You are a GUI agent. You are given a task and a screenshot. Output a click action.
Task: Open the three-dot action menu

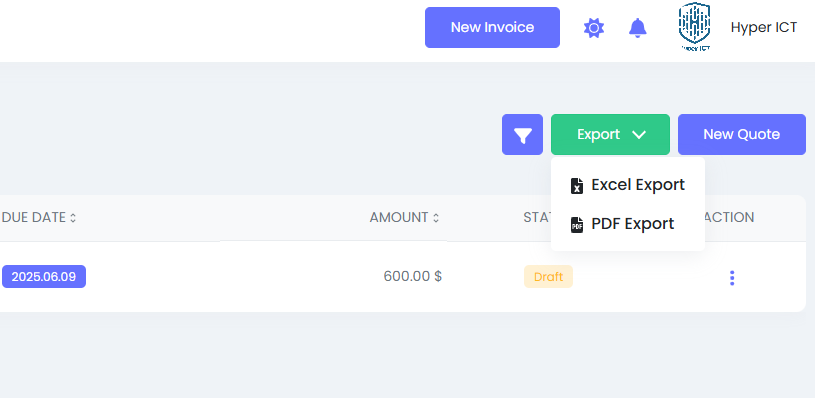[x=732, y=278]
